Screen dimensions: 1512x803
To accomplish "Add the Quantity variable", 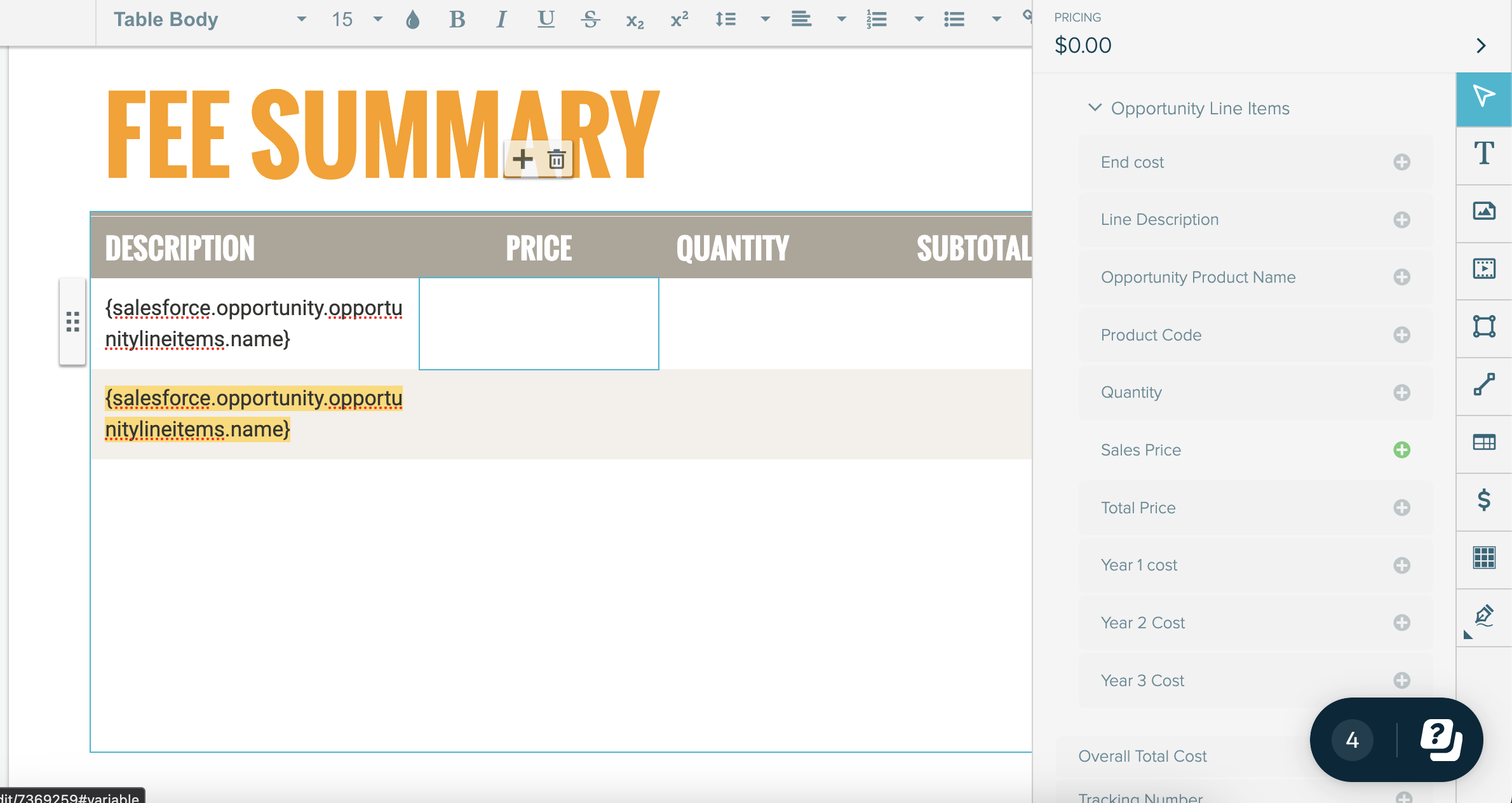I will [1401, 393].
